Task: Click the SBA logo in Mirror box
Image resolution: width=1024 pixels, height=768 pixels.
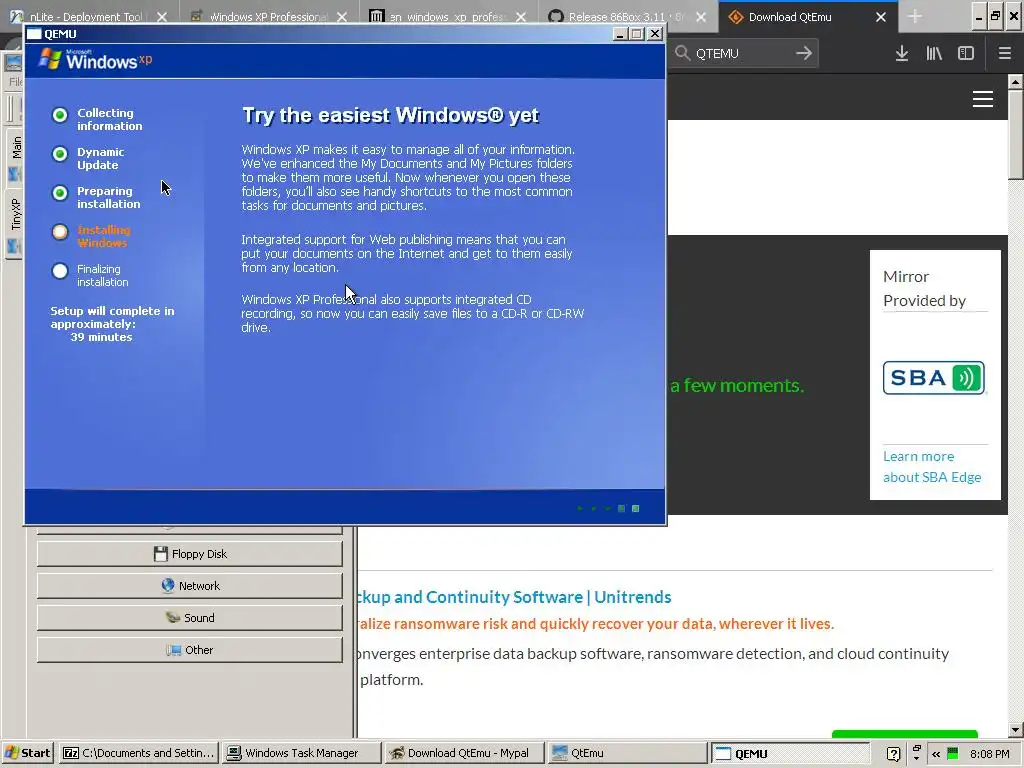Action: coord(934,377)
